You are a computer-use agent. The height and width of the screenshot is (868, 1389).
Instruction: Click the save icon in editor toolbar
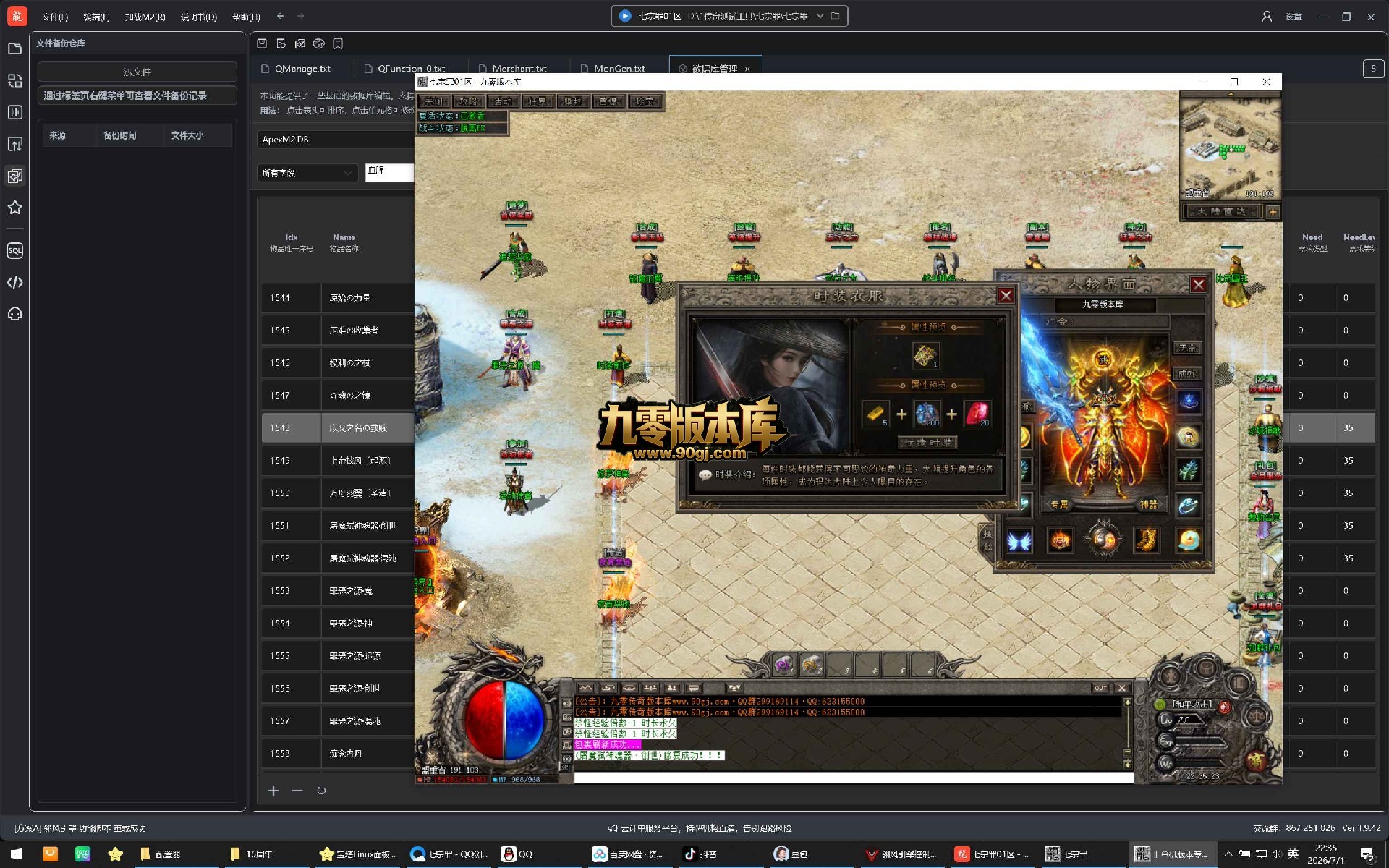262,43
